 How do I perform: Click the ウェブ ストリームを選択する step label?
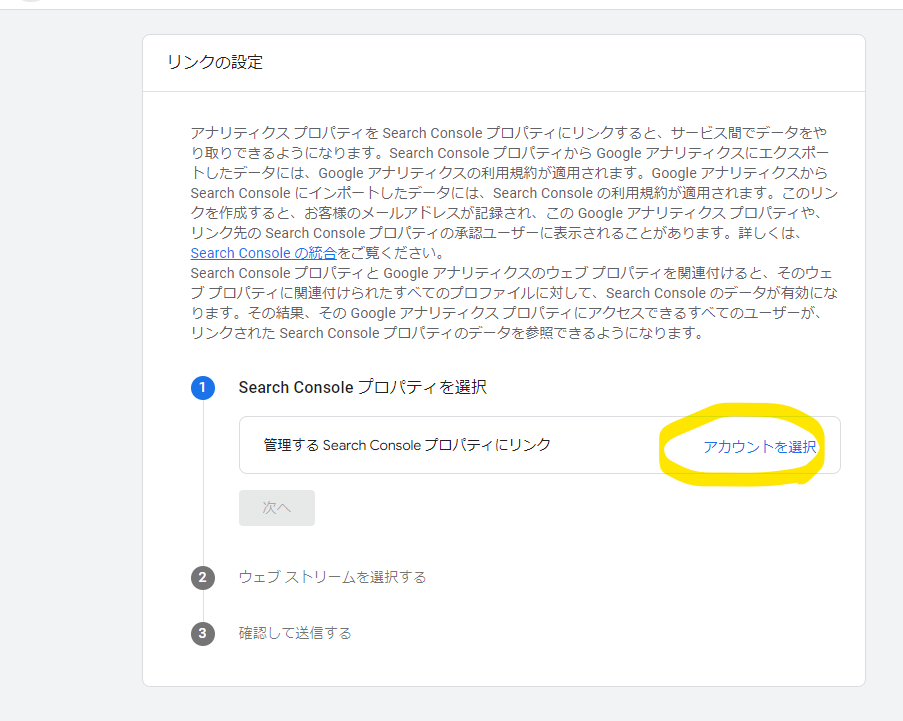(x=332, y=577)
